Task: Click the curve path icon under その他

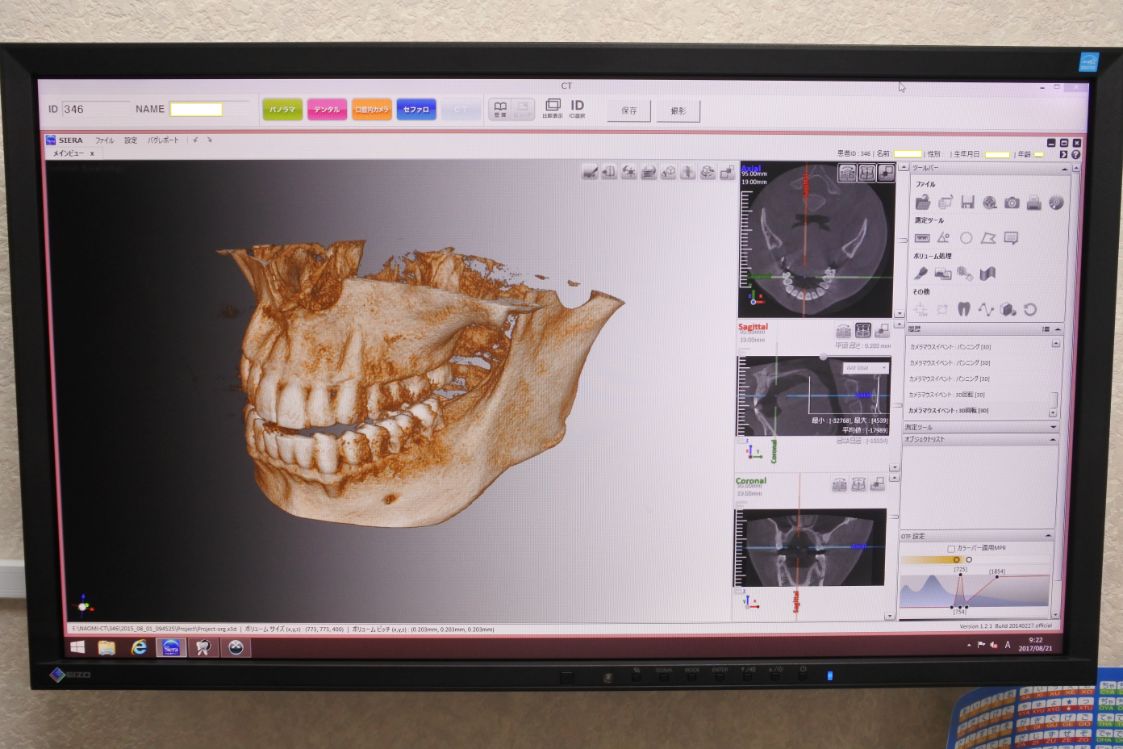Action: [x=986, y=309]
